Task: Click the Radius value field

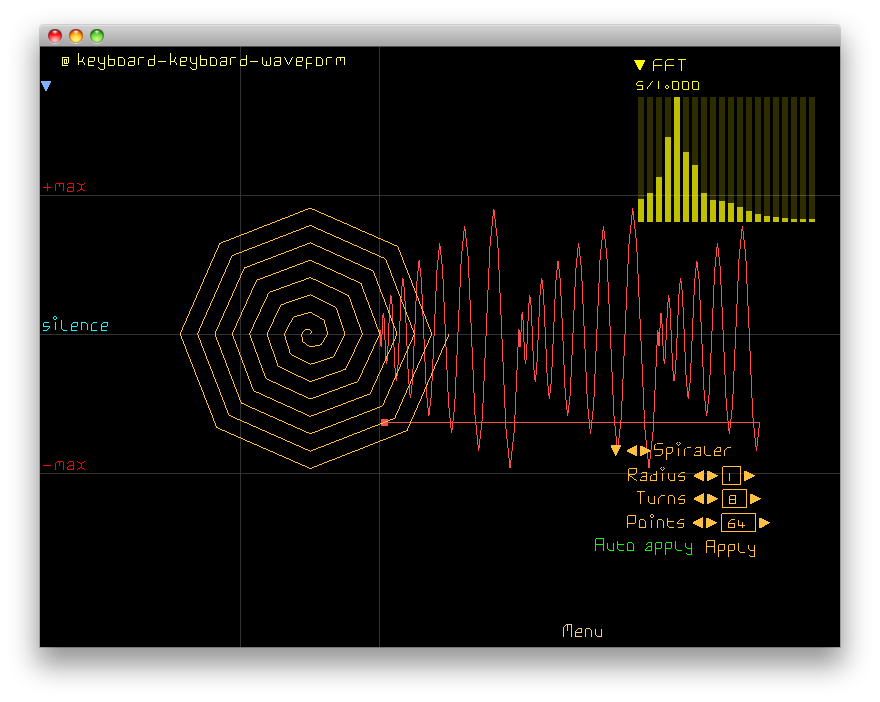Action: (731, 476)
